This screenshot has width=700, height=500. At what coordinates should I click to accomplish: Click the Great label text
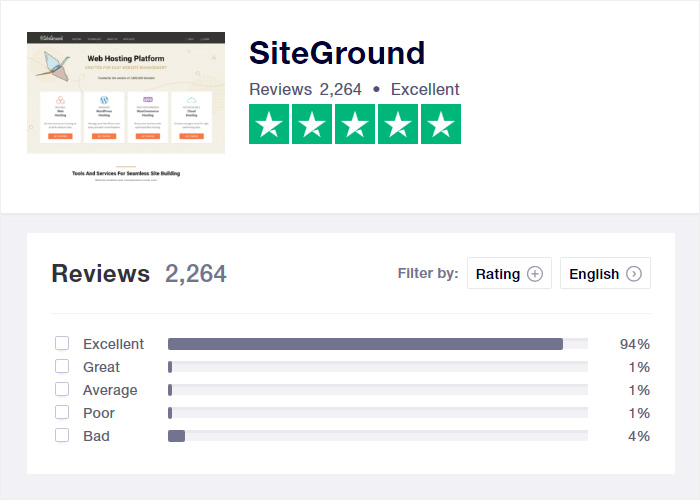pos(101,367)
